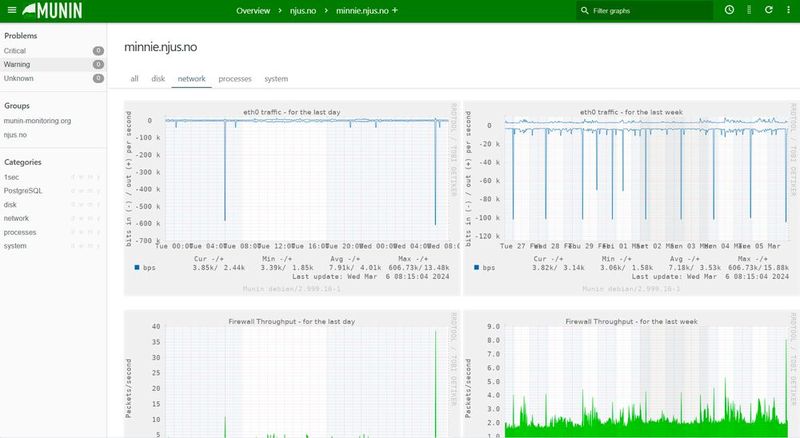Open the time range clock icon

729,10
